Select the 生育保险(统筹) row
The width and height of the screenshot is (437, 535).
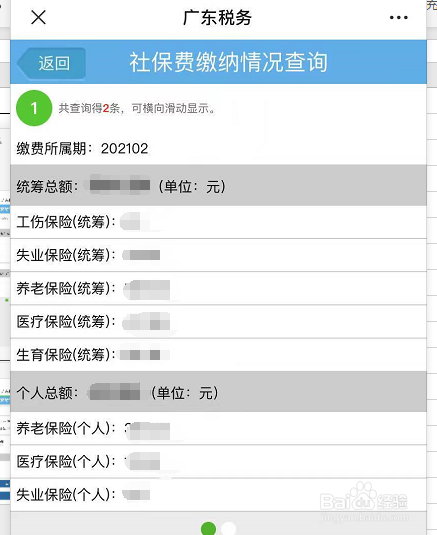[x=218, y=355]
